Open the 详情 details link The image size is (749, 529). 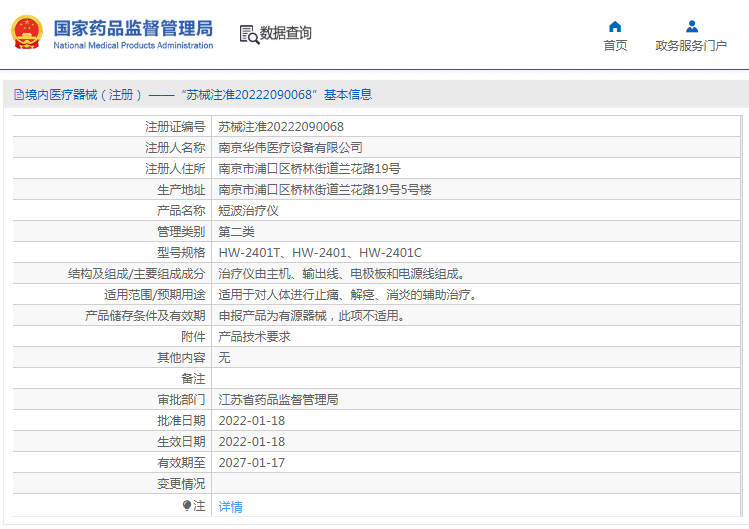tap(231, 507)
